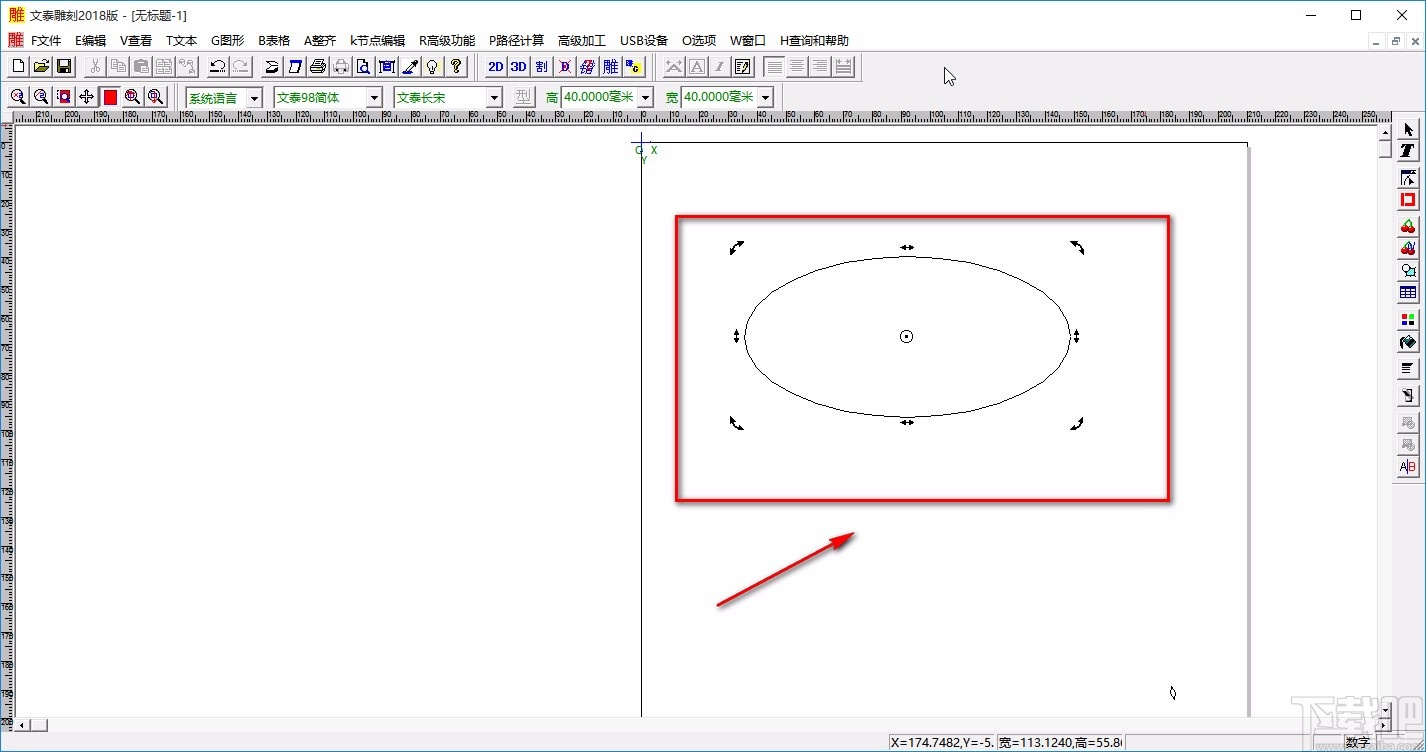Open the P路径计算 menu
This screenshot has width=1426, height=752.
pyautogui.click(x=516, y=41)
